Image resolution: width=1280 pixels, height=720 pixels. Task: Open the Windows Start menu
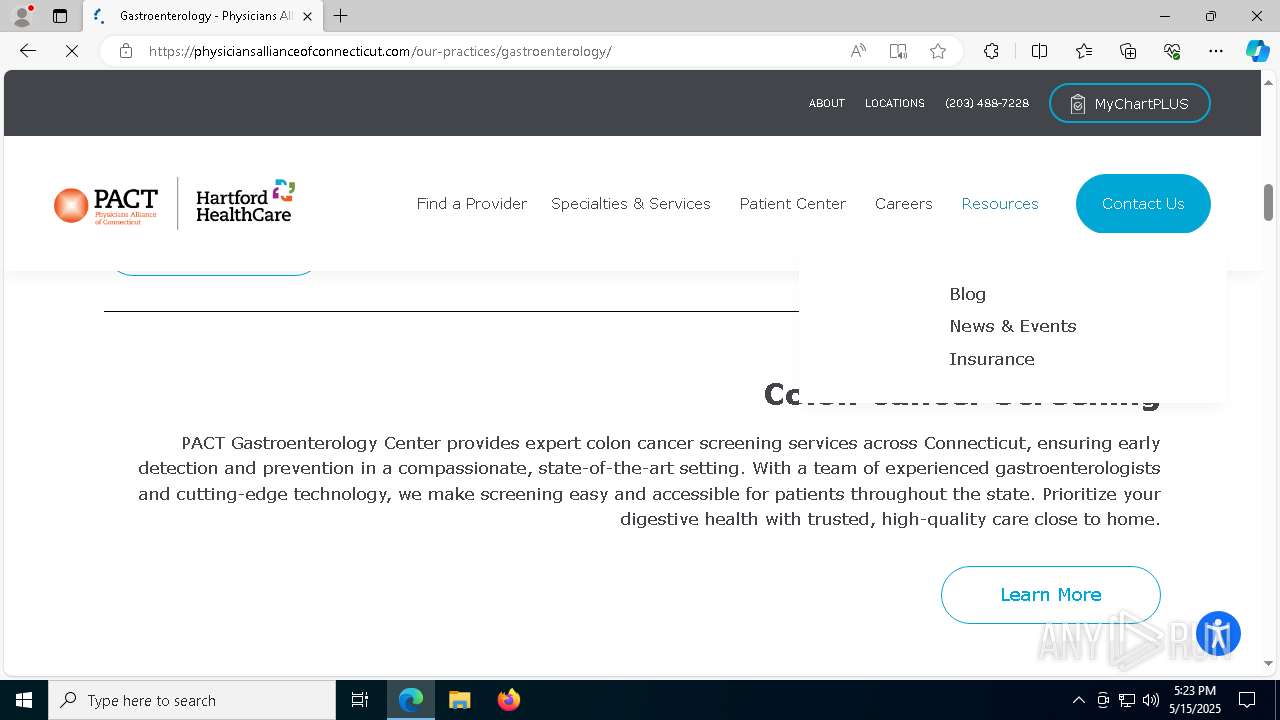click(x=24, y=700)
